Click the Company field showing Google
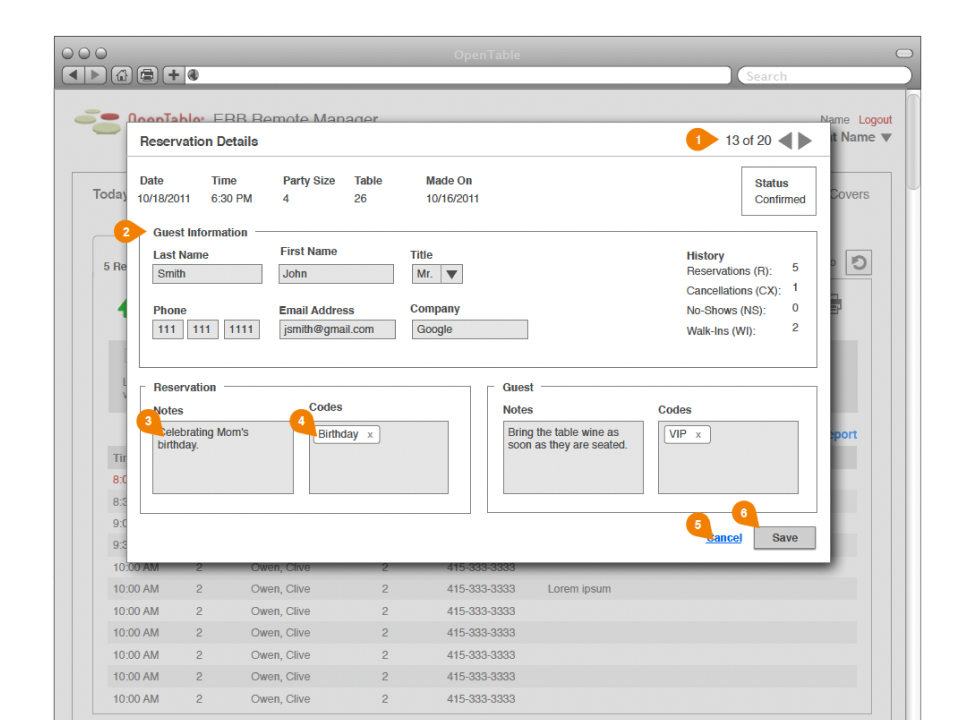This screenshot has width=970, height=720. [469, 329]
